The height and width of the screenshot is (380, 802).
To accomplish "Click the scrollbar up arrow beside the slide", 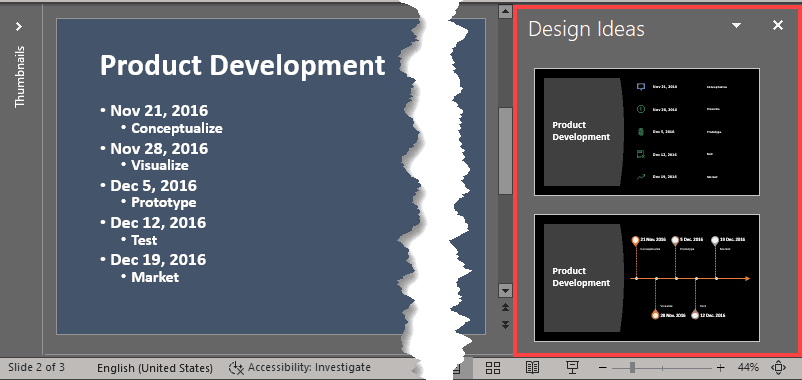I will (x=505, y=11).
